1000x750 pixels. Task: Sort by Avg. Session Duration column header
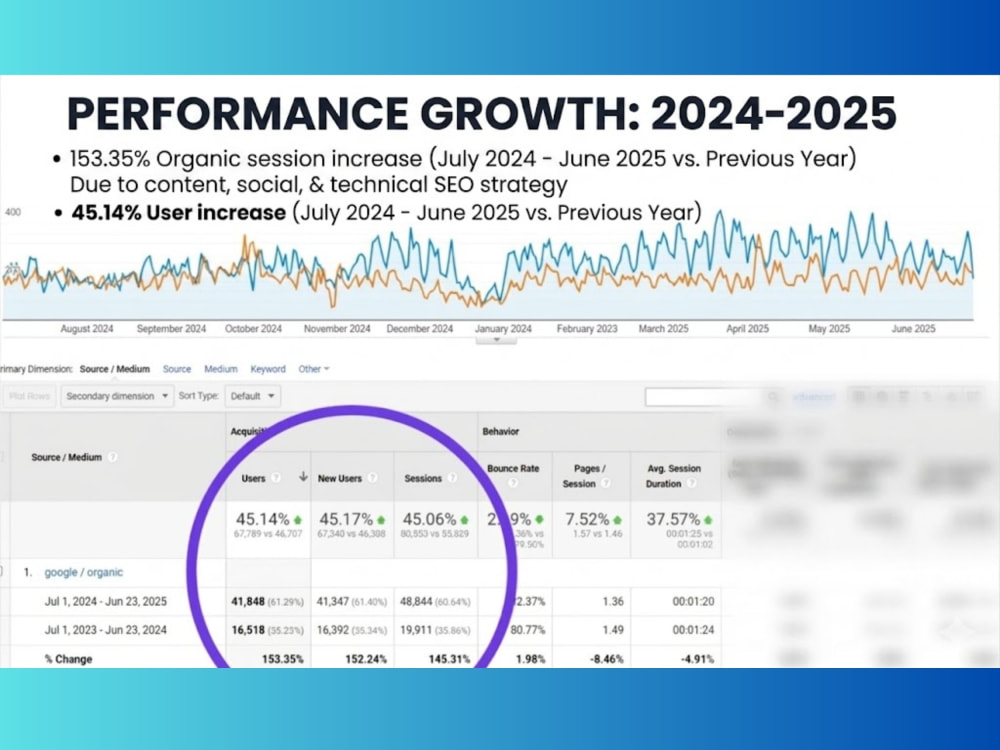point(673,476)
